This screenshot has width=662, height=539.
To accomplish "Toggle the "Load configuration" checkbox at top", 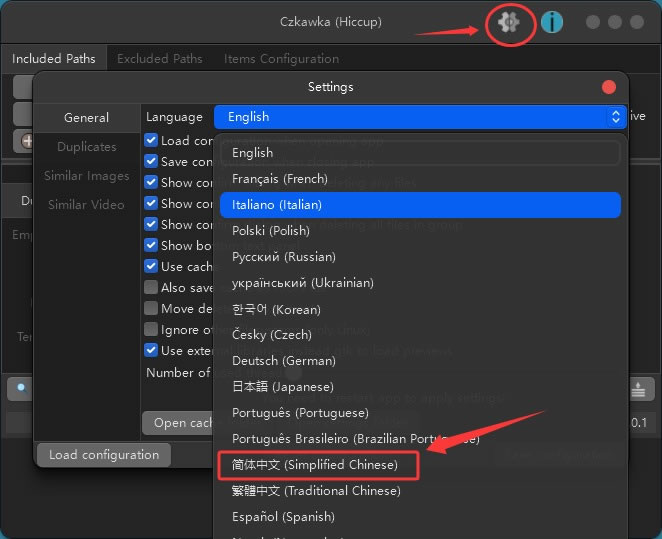I will 152,141.
